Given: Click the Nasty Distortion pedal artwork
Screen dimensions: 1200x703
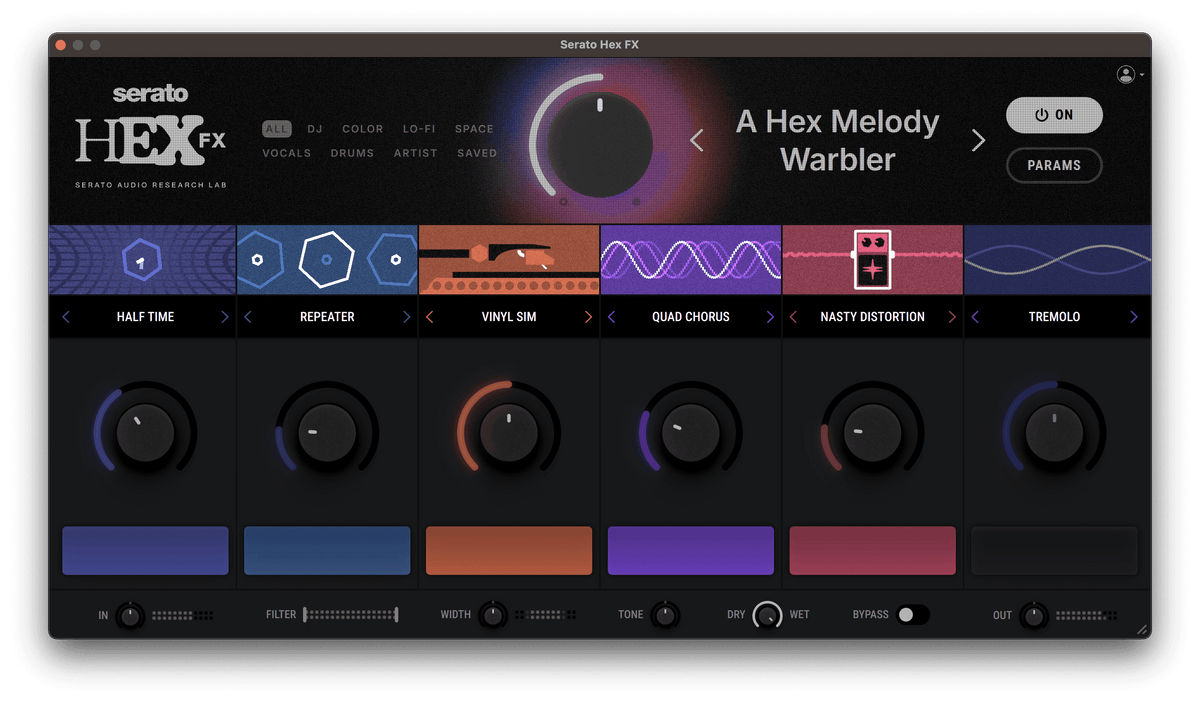Looking at the screenshot, I should [872, 260].
